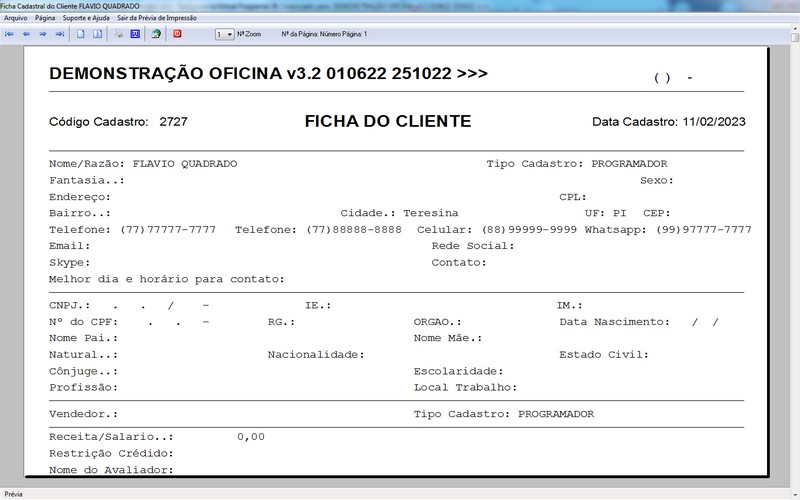800x500 pixels.
Task: Click the city value Teresina
Action: (431, 213)
